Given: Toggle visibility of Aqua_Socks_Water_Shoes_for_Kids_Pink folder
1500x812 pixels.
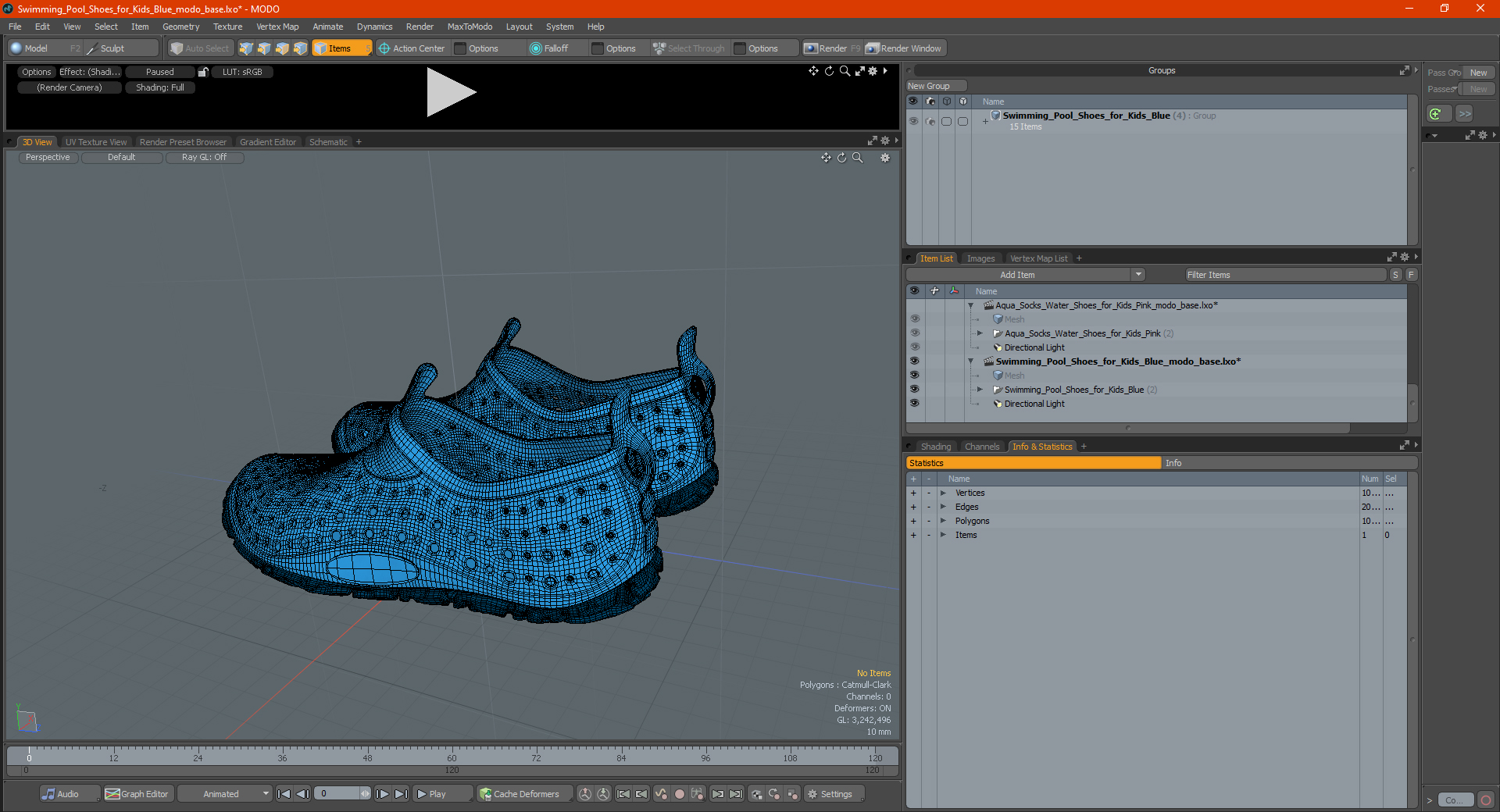Looking at the screenshot, I should tap(914, 333).
